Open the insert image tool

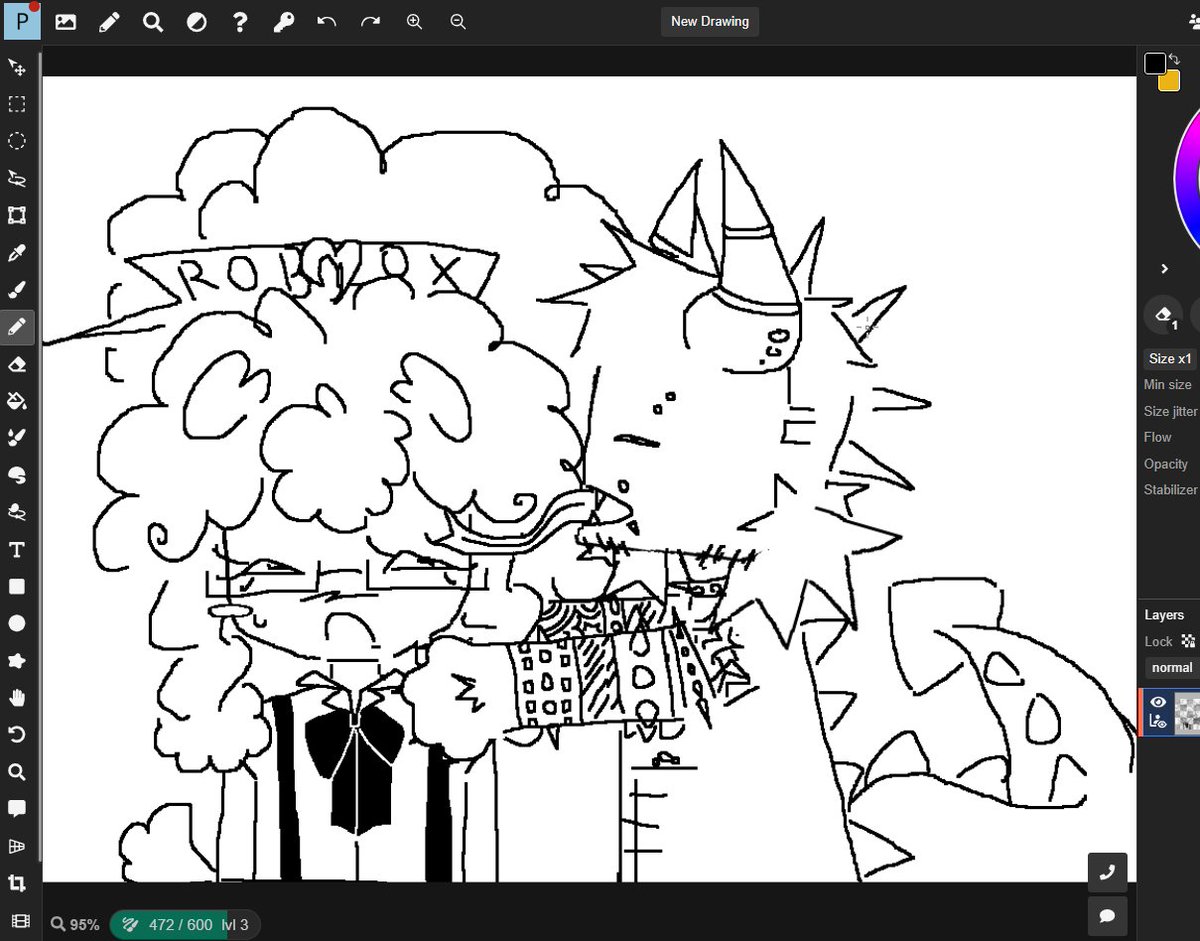[x=66, y=21]
